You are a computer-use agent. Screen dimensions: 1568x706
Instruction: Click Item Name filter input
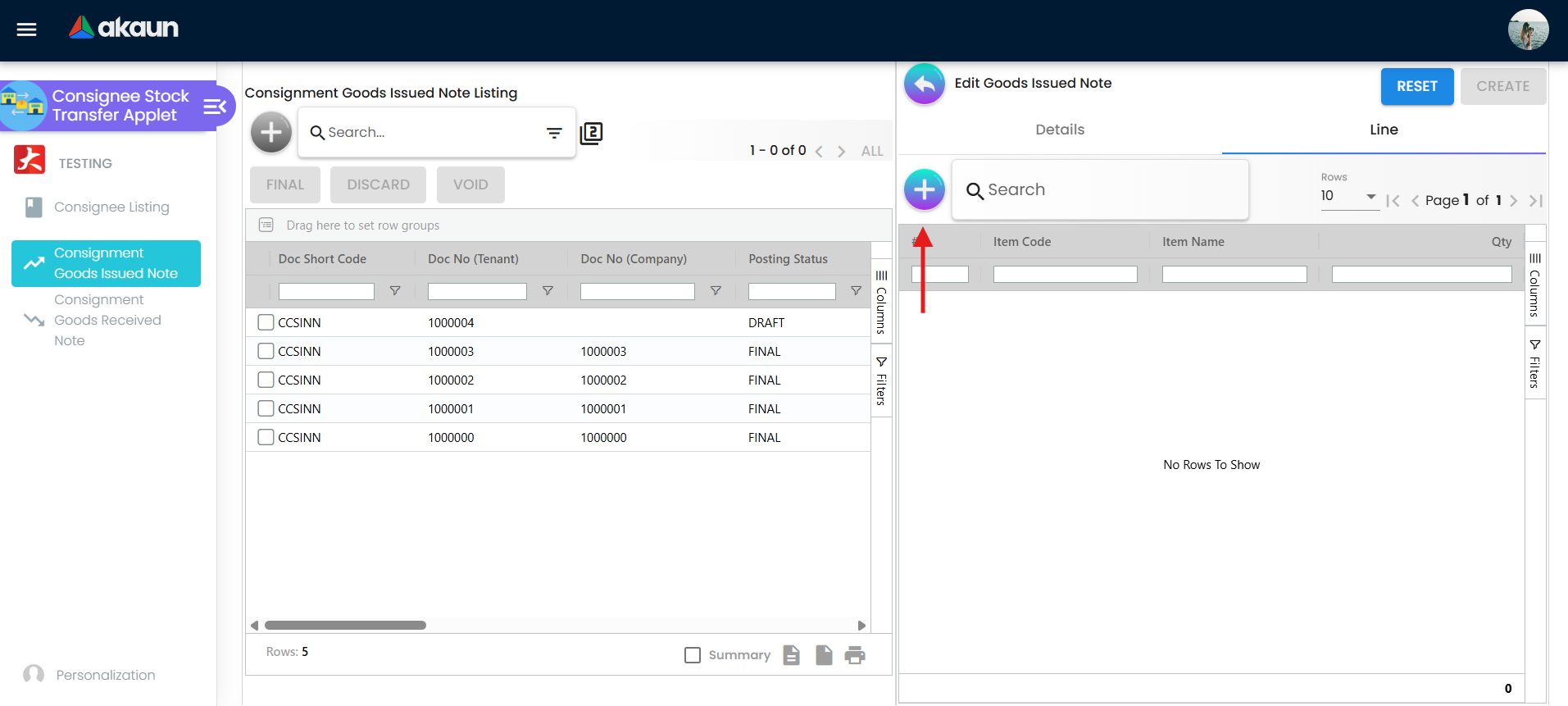tap(1234, 275)
